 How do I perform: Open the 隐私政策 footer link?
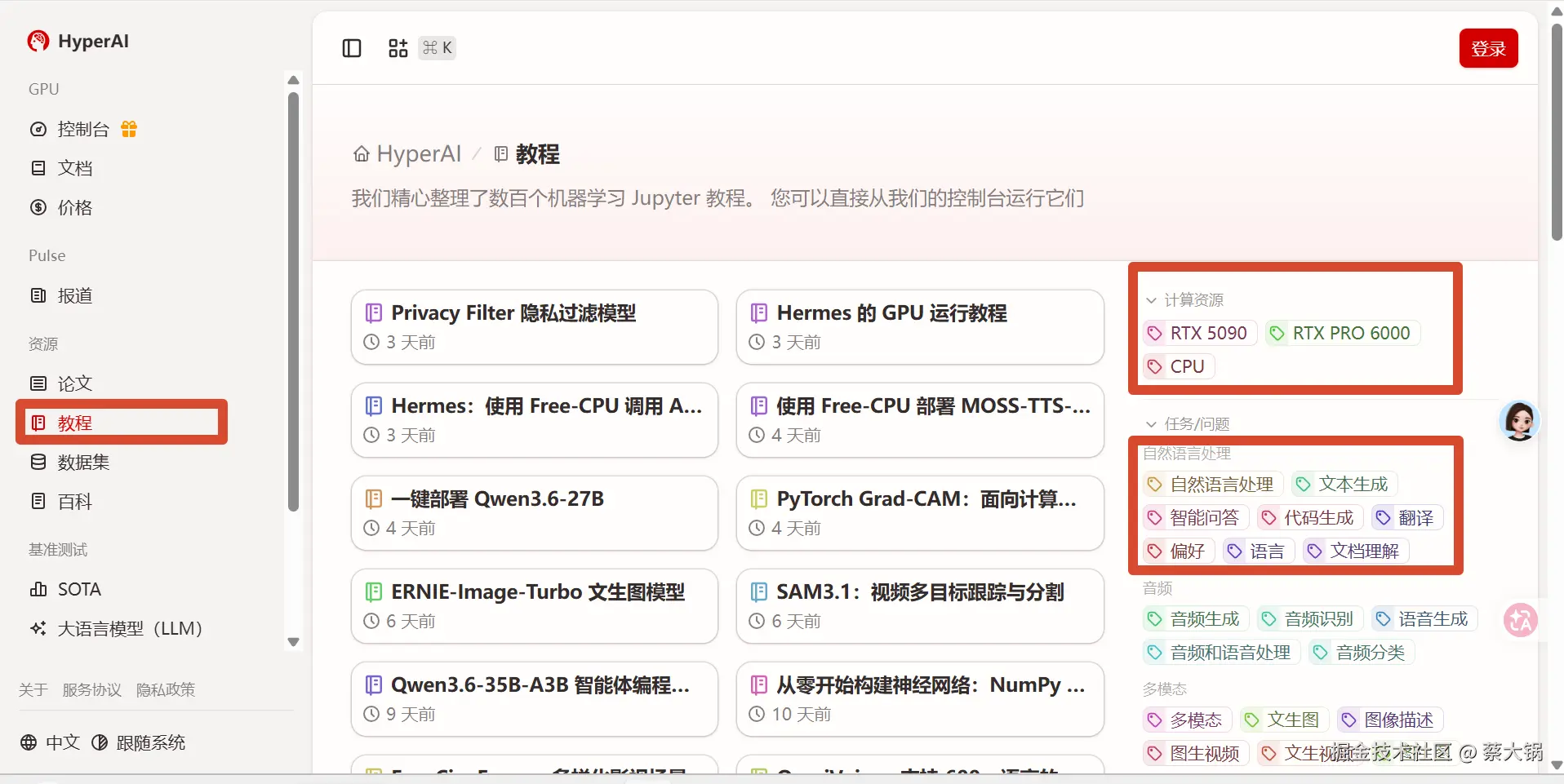point(166,689)
